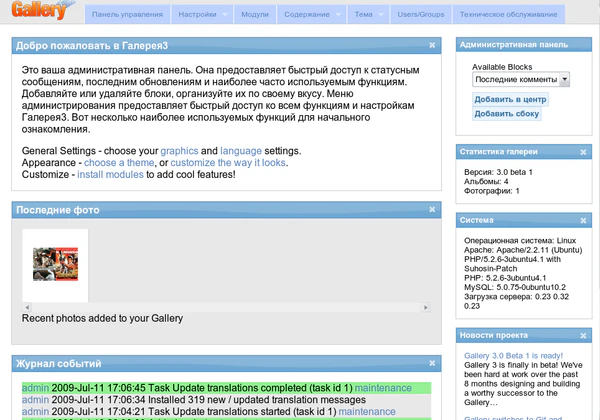Remove the Статистика галереи block
The height and width of the screenshot is (420, 600).
585,151
